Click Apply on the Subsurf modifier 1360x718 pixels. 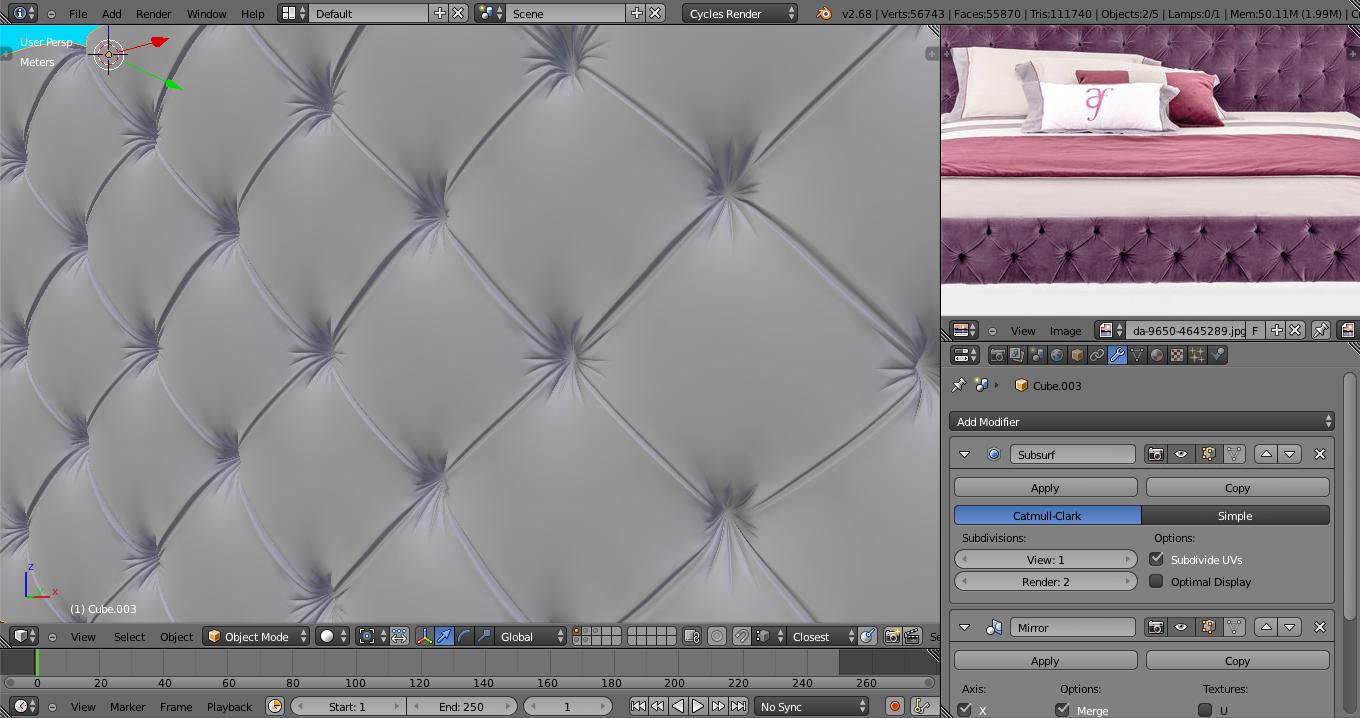pyautogui.click(x=1045, y=487)
